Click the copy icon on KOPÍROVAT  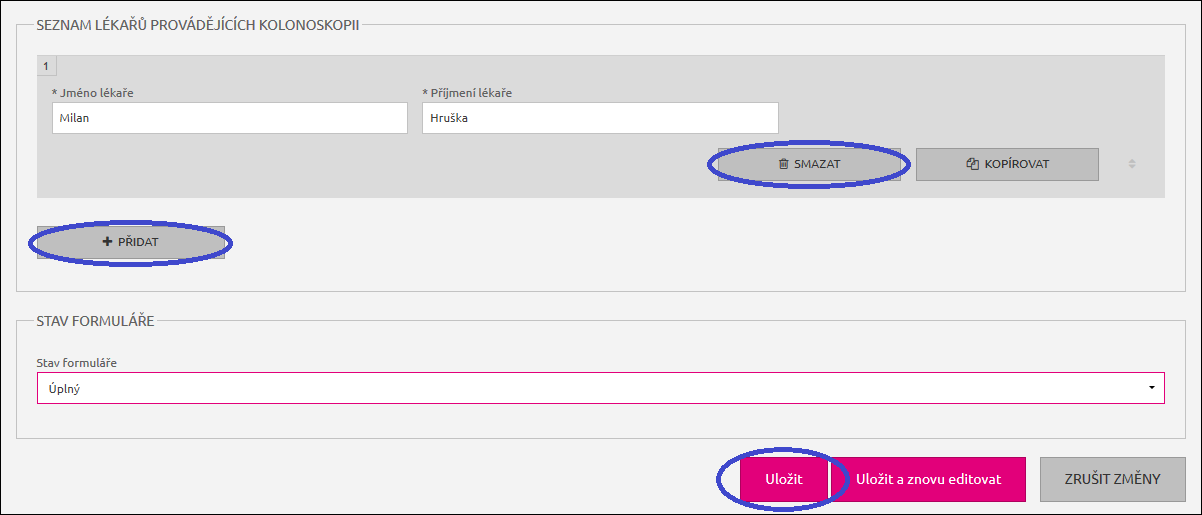pos(972,164)
